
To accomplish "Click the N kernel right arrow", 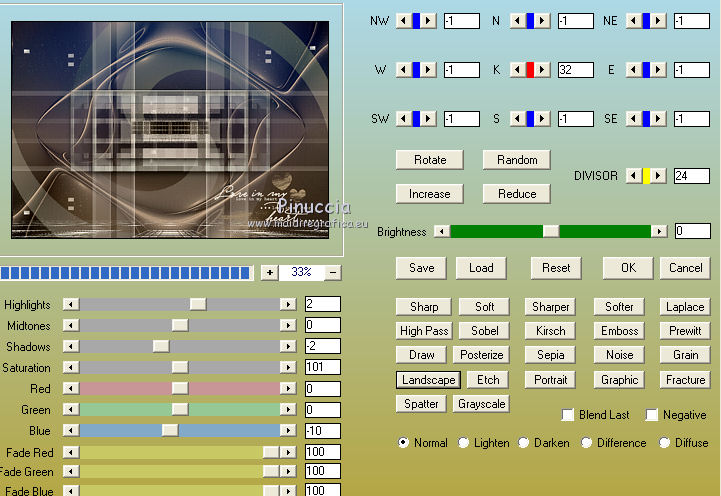I will [x=542, y=21].
